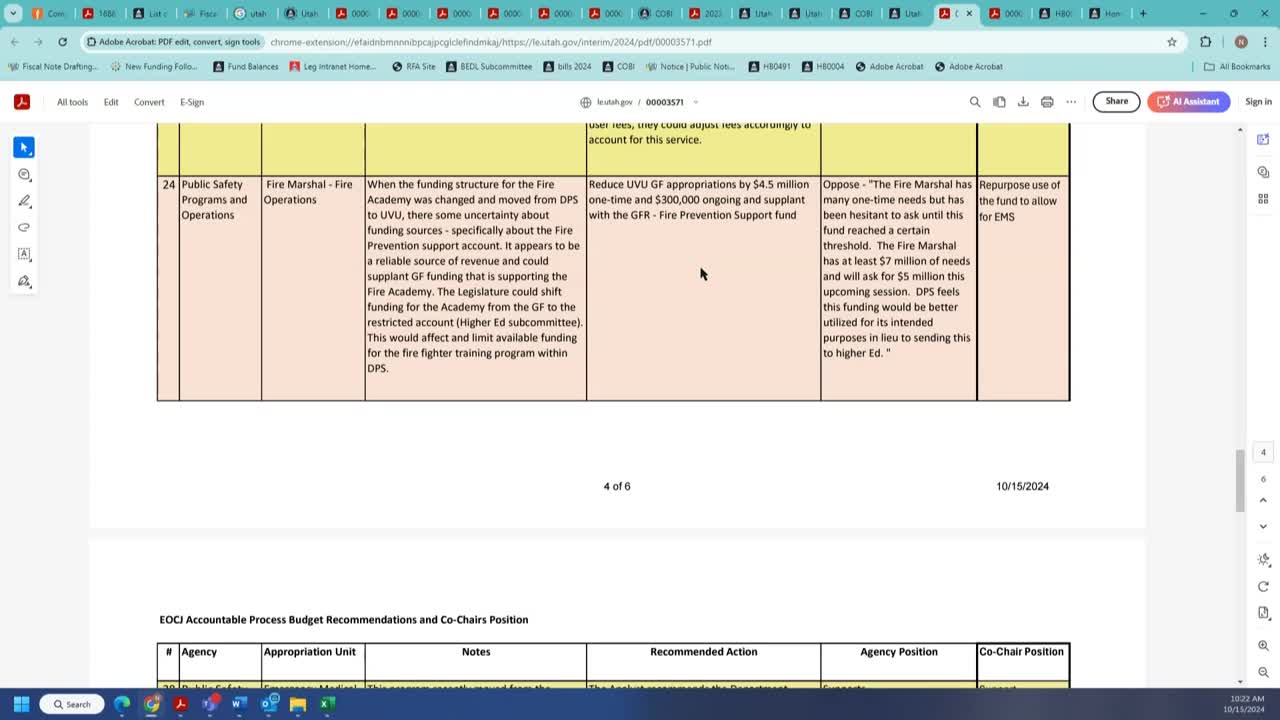Click the Share button
This screenshot has width=1280, height=720.
click(1116, 101)
